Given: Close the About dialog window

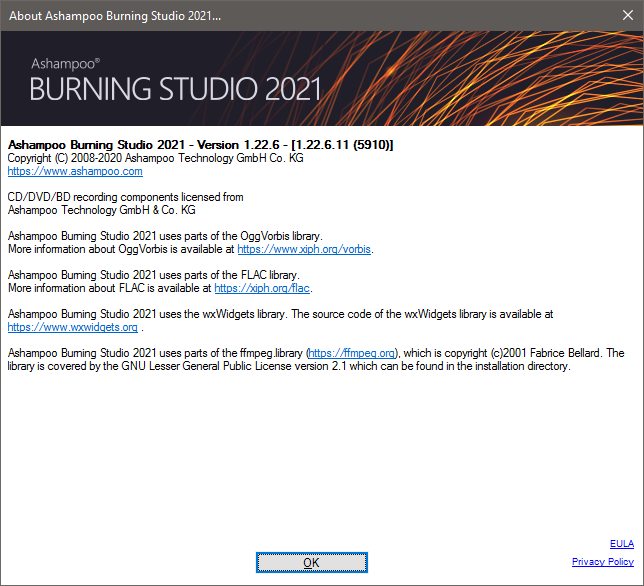Looking at the screenshot, I should coord(628,15).
